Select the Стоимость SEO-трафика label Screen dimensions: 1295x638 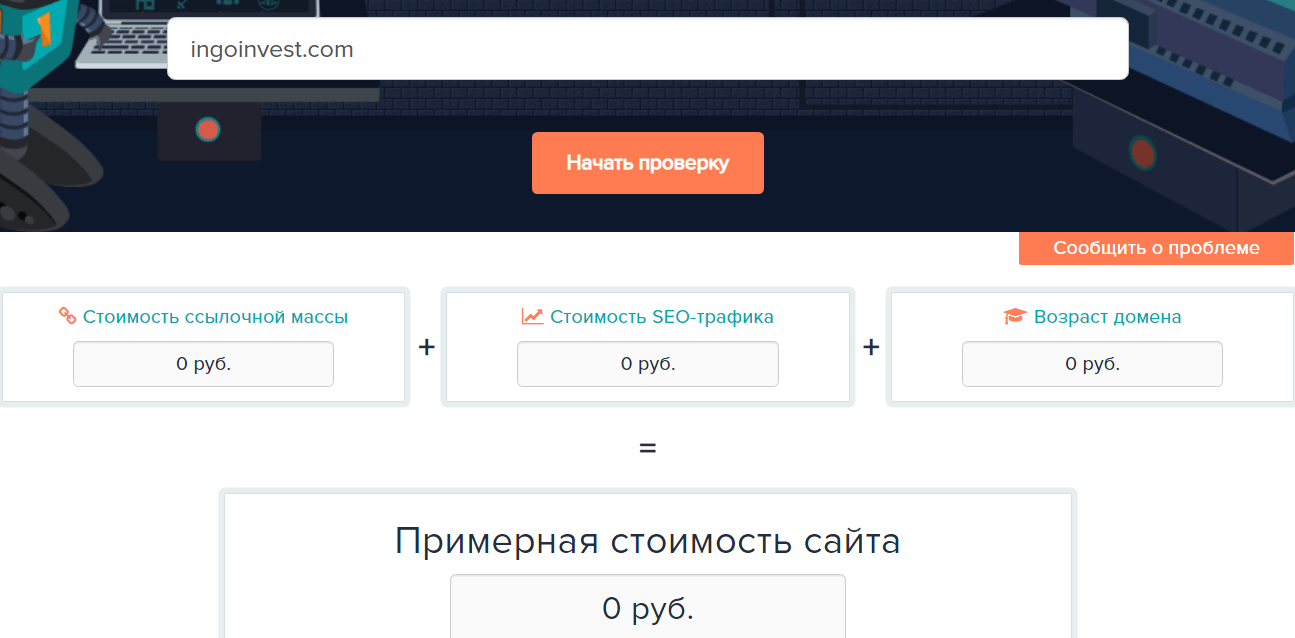click(661, 317)
